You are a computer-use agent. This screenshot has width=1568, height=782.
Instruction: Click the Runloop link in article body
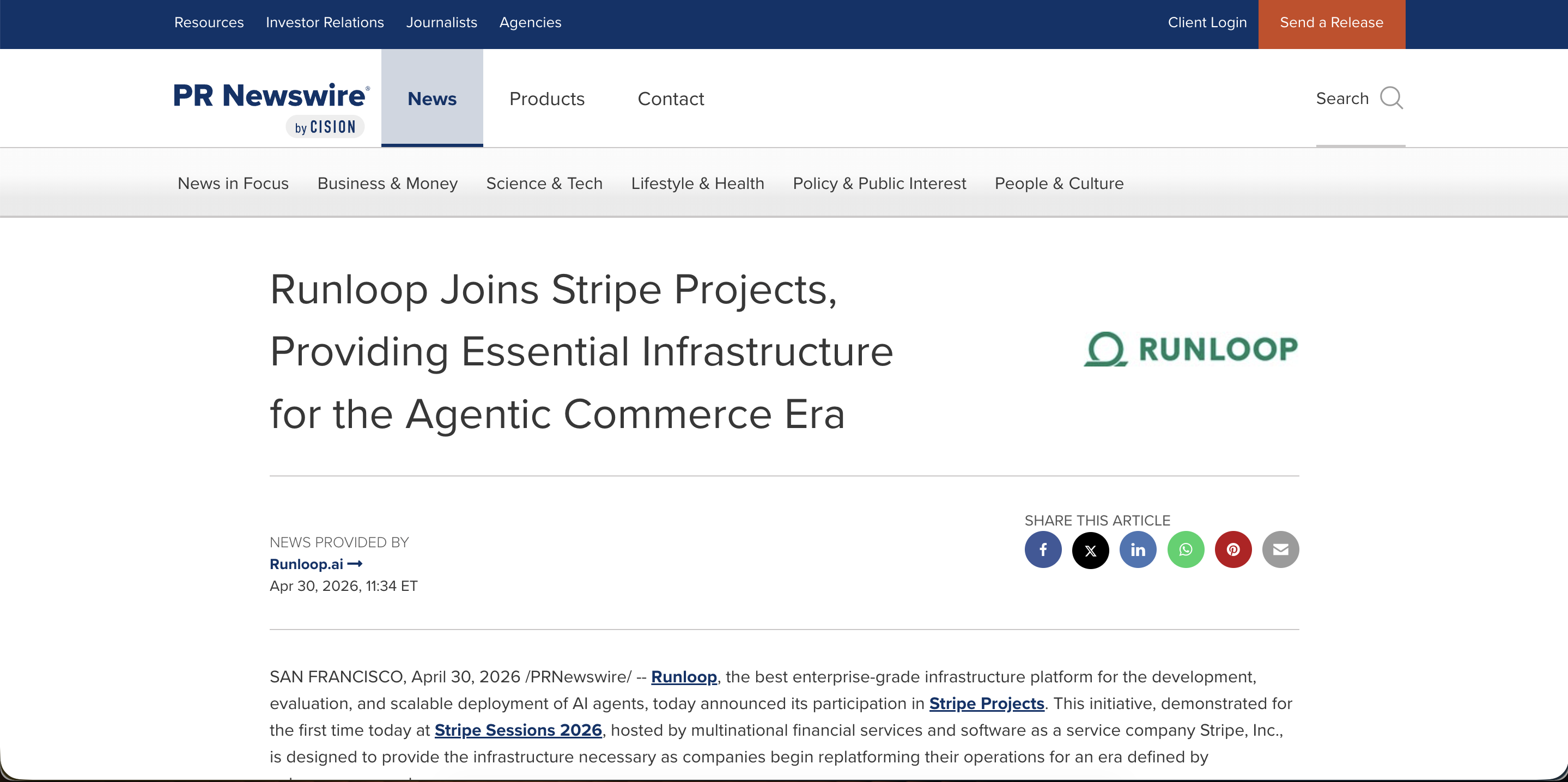tap(684, 677)
